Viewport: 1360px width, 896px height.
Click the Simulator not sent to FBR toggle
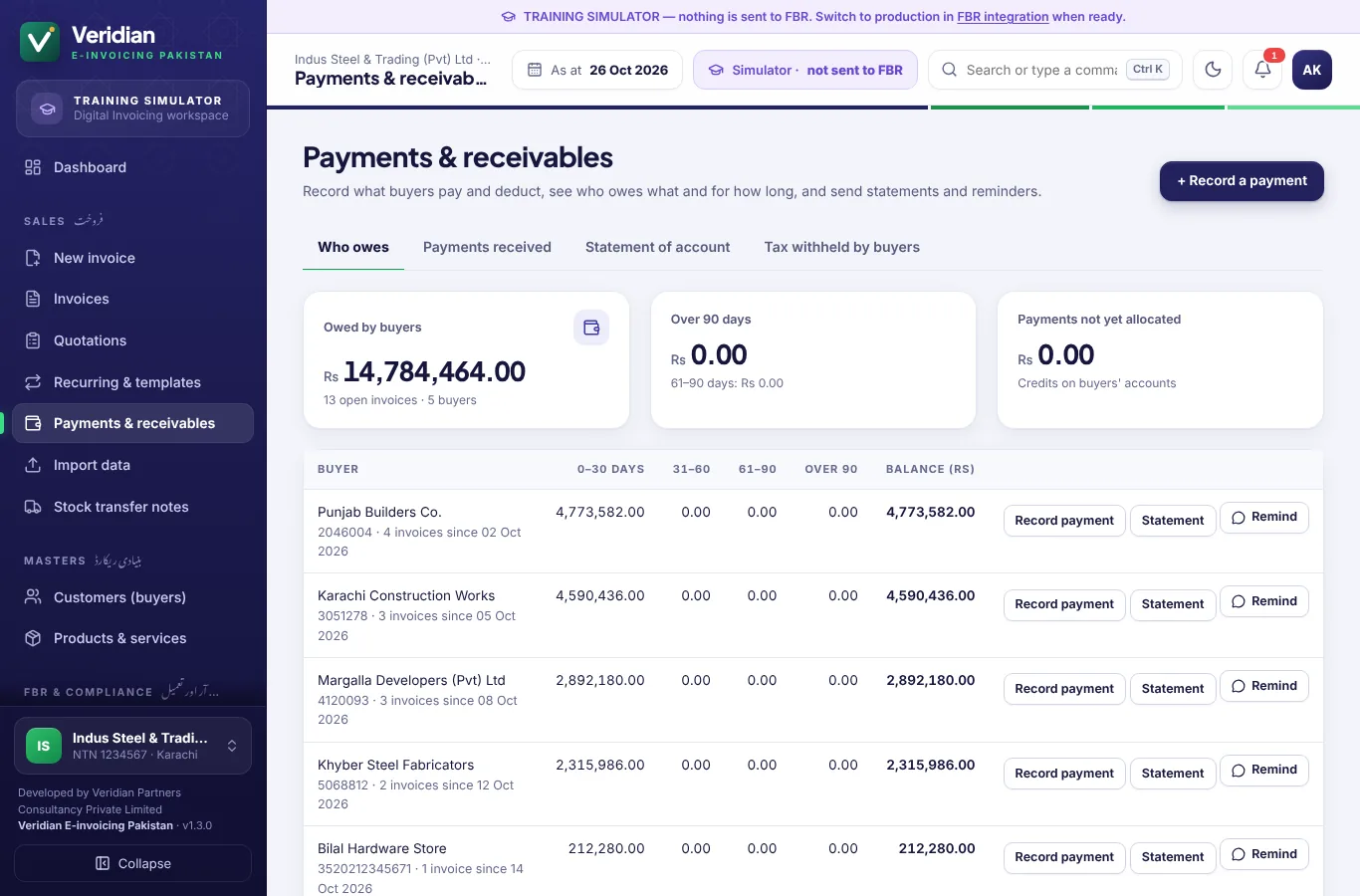(805, 70)
